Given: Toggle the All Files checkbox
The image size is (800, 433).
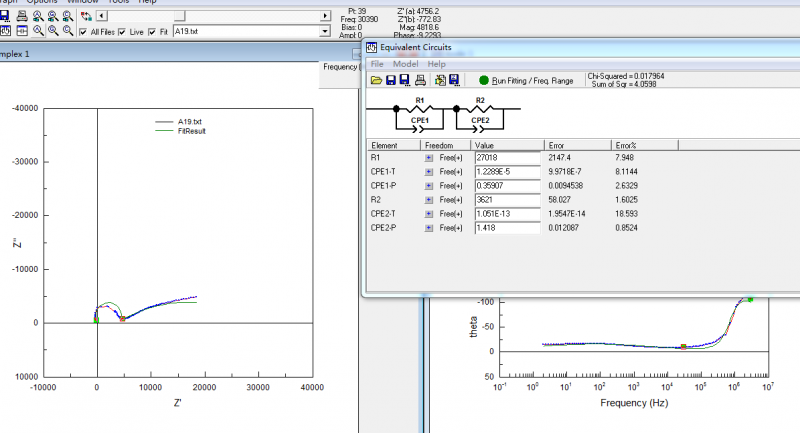Looking at the screenshot, I should click(x=83, y=32).
